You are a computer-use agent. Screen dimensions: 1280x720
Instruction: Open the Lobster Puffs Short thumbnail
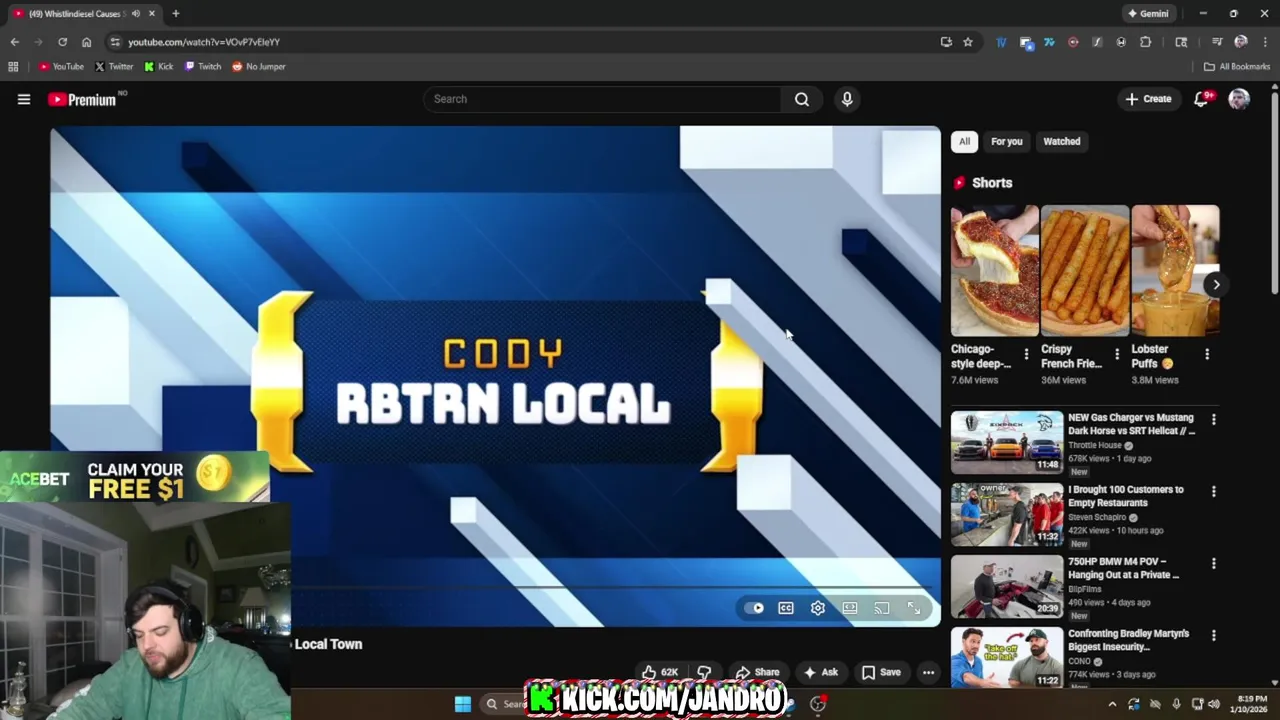[x=1175, y=270]
